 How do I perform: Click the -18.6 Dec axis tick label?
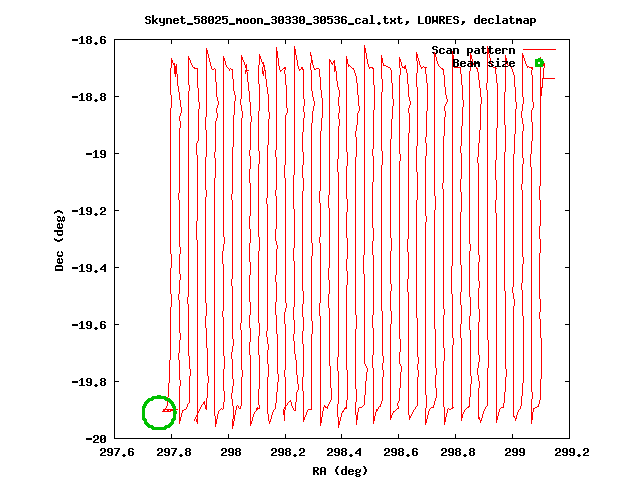[89, 40]
